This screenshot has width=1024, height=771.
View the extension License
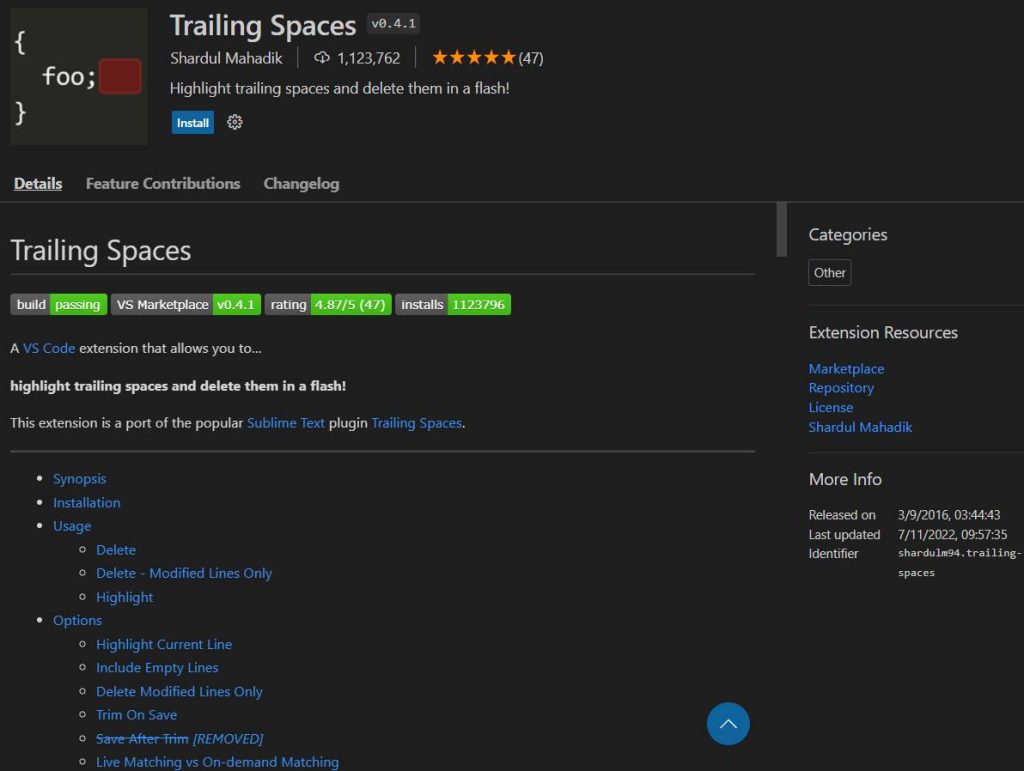830,407
